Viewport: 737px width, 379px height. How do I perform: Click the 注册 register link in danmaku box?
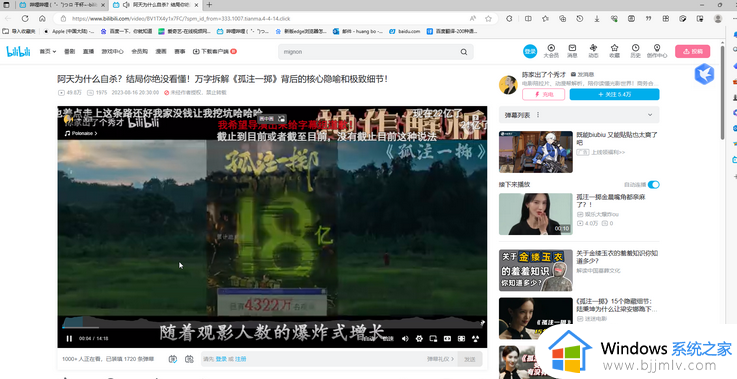pyautogui.click(x=241, y=359)
